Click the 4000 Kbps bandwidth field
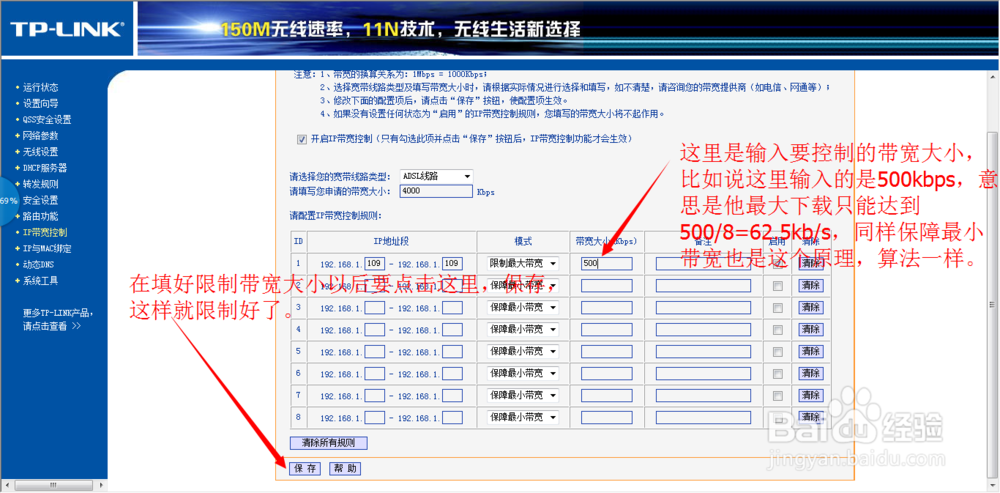1000x493 pixels. (436, 191)
